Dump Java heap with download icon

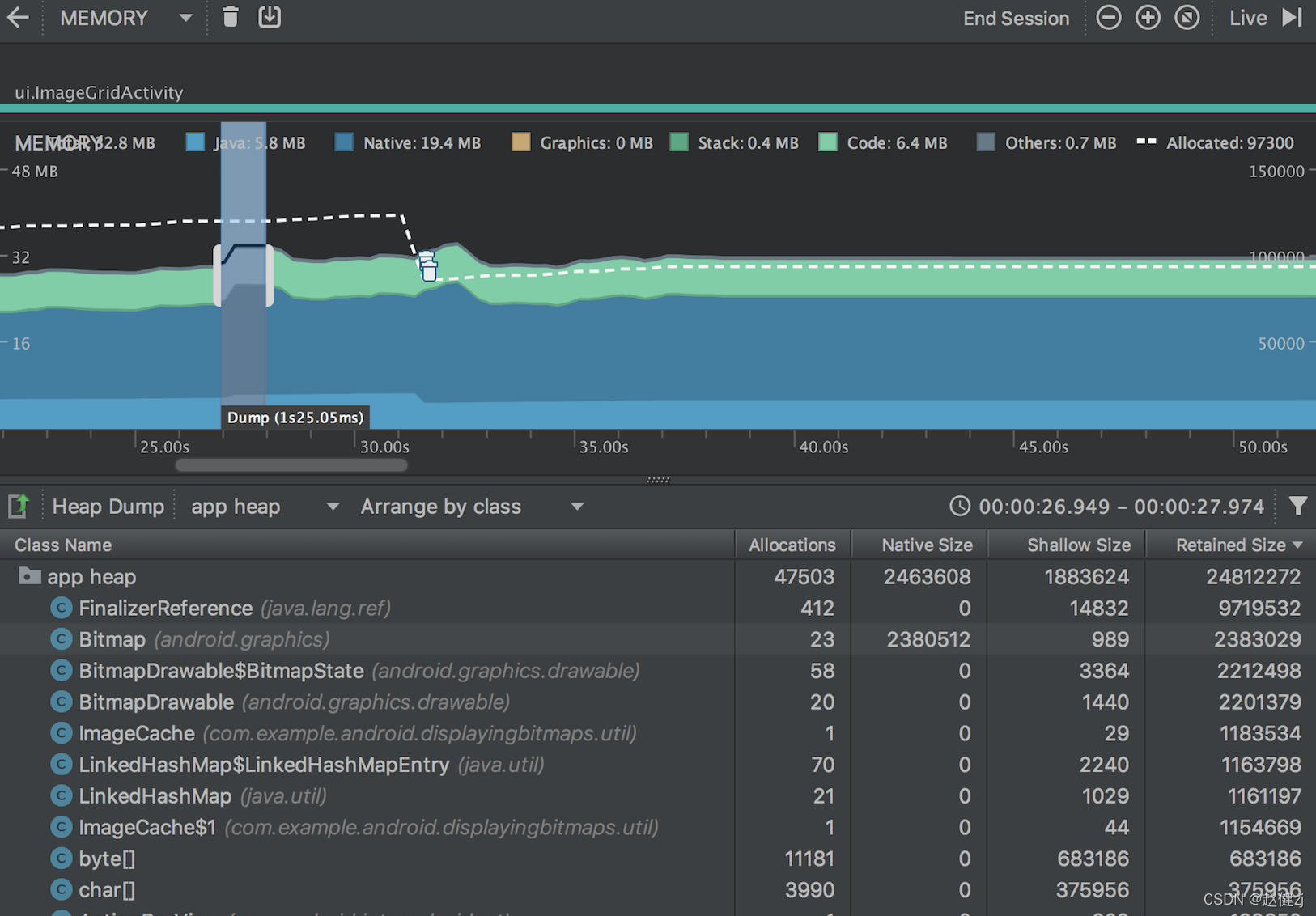point(270,17)
